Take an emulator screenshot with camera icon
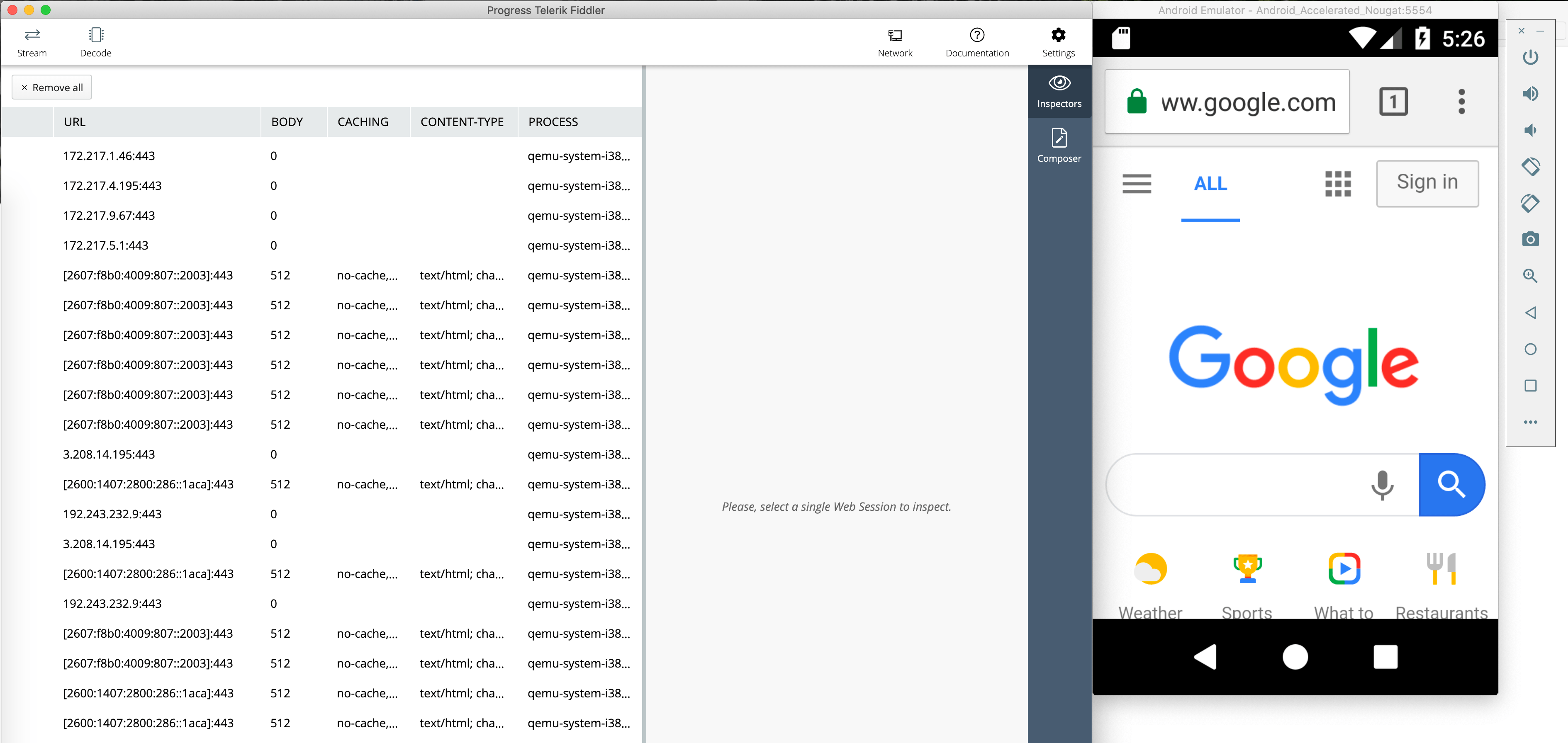The width and height of the screenshot is (1568, 743). pos(1530,239)
